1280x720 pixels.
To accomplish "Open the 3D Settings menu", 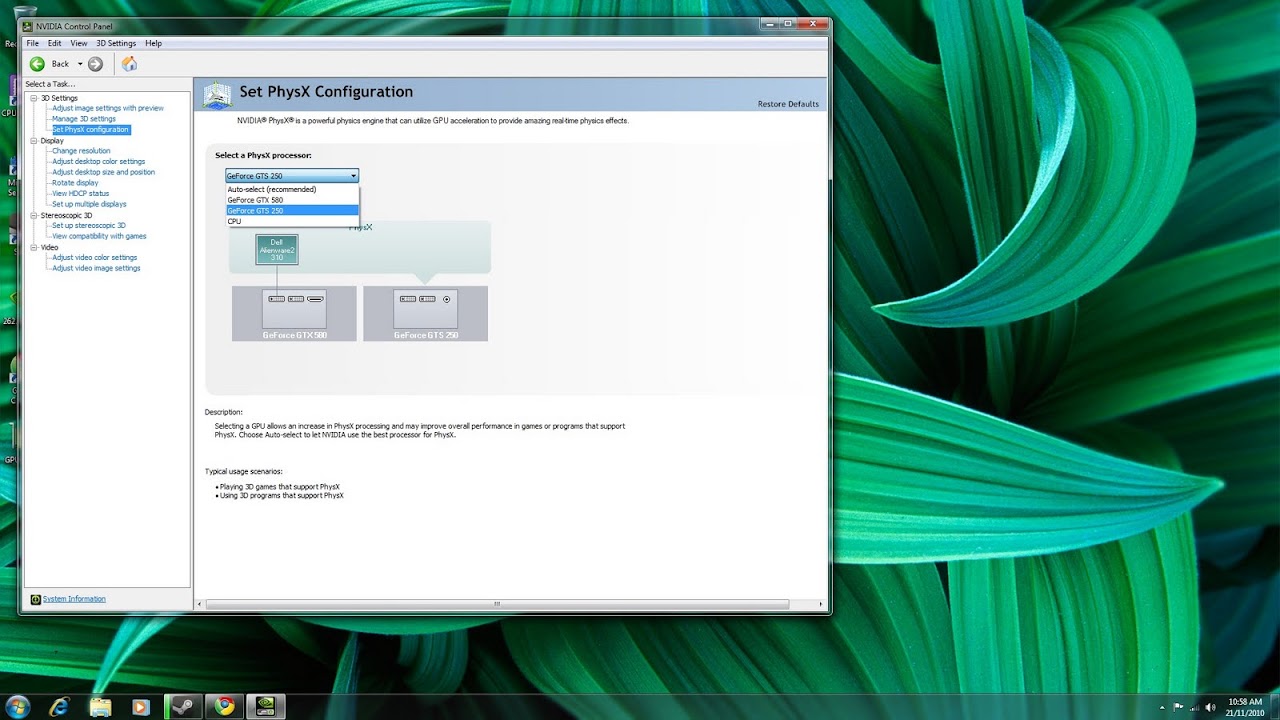I will [115, 43].
